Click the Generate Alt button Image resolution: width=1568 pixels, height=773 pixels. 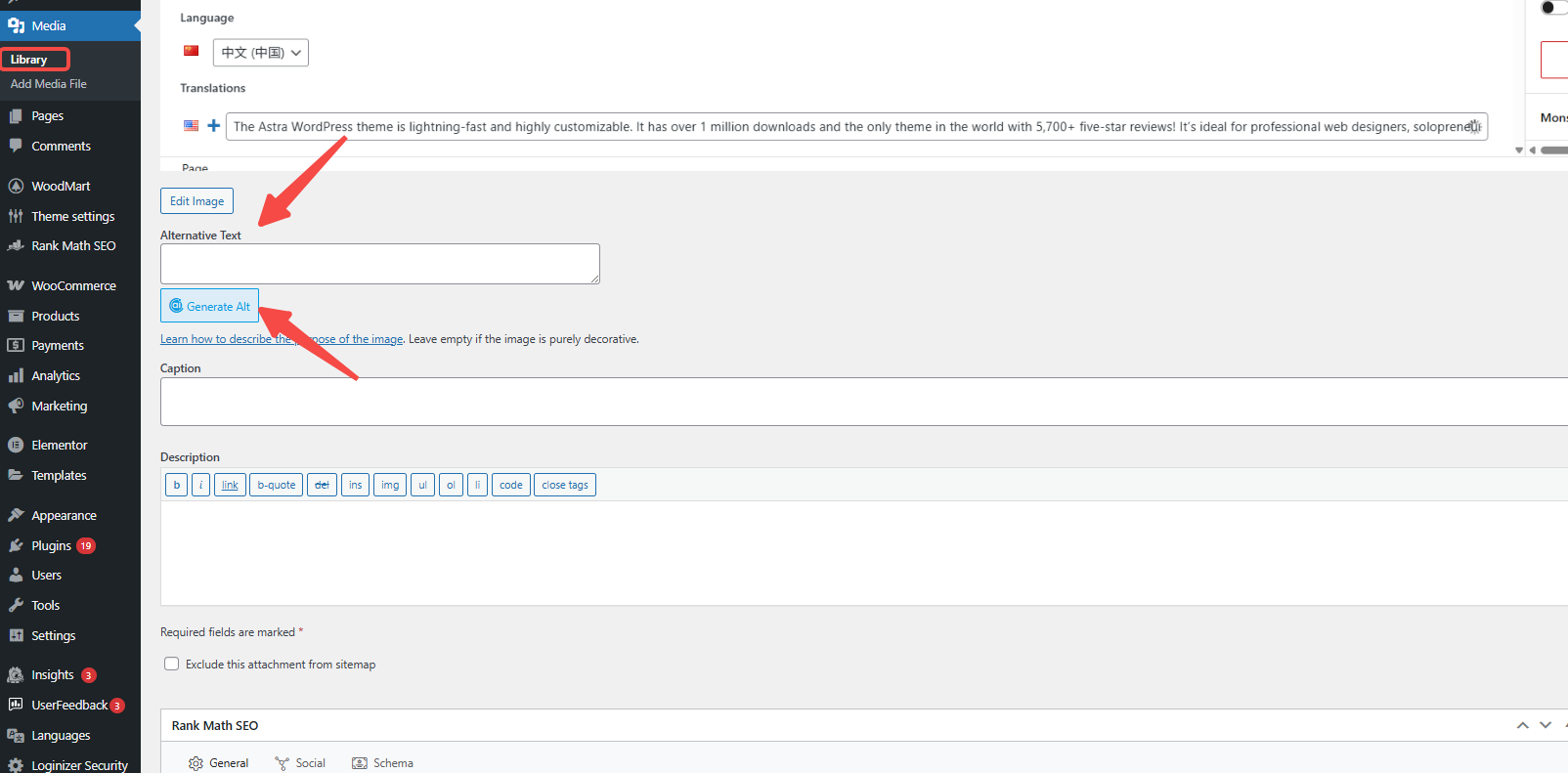209,306
